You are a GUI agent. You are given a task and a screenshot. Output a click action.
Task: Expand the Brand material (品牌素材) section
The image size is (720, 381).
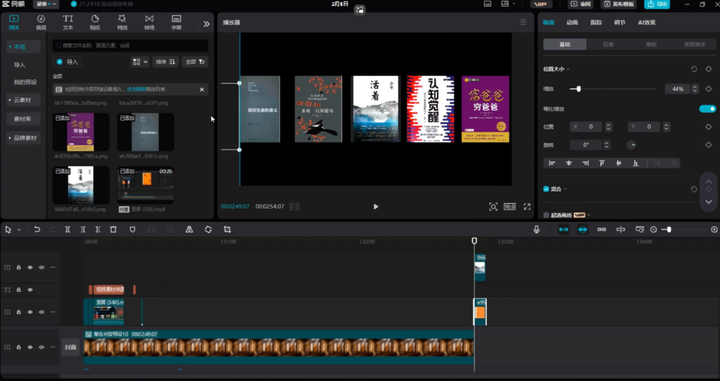23,138
